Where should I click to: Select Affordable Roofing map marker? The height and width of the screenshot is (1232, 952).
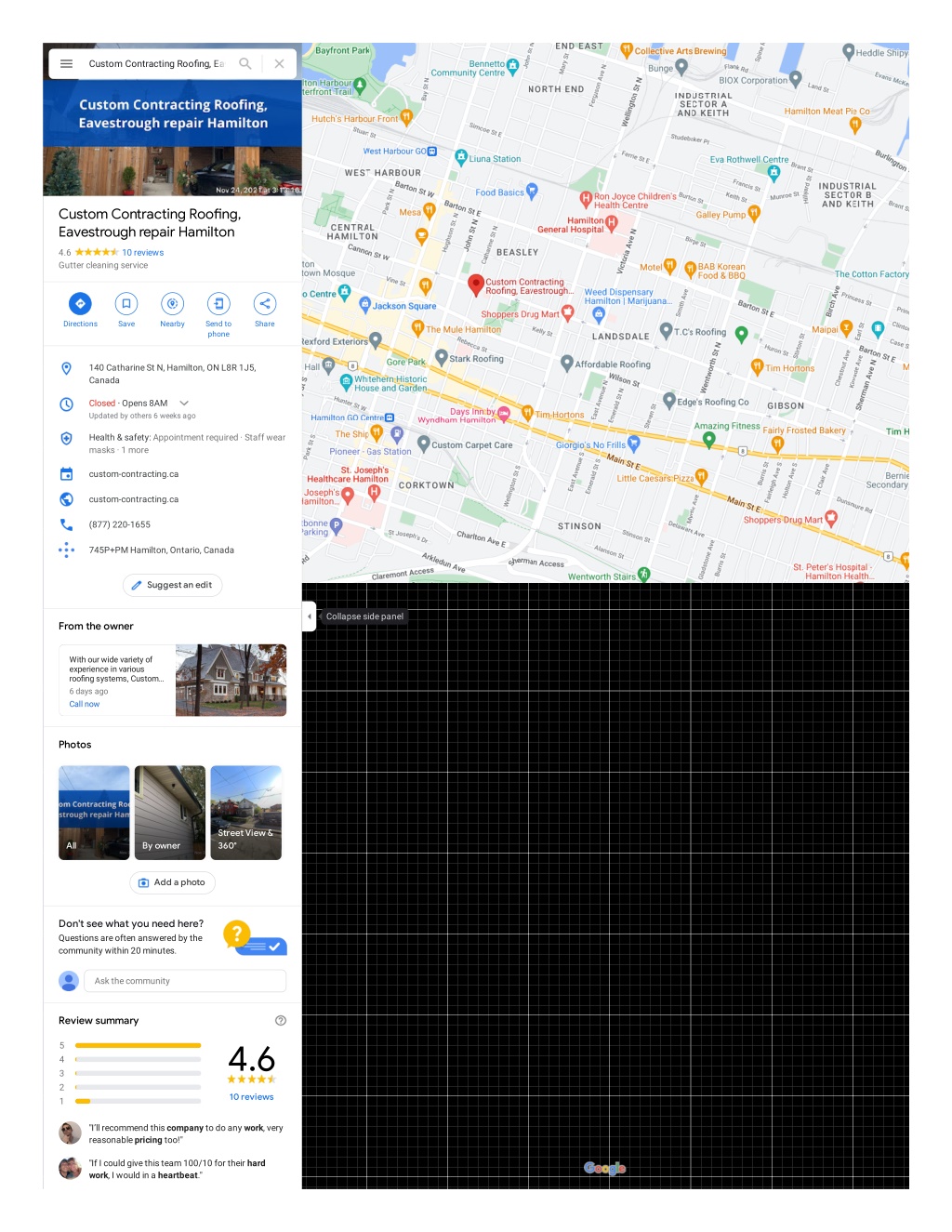click(x=567, y=363)
